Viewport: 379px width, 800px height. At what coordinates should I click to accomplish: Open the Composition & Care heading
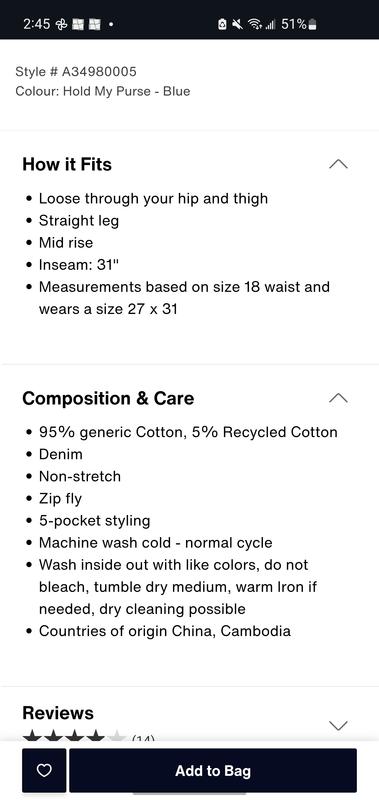point(108,398)
